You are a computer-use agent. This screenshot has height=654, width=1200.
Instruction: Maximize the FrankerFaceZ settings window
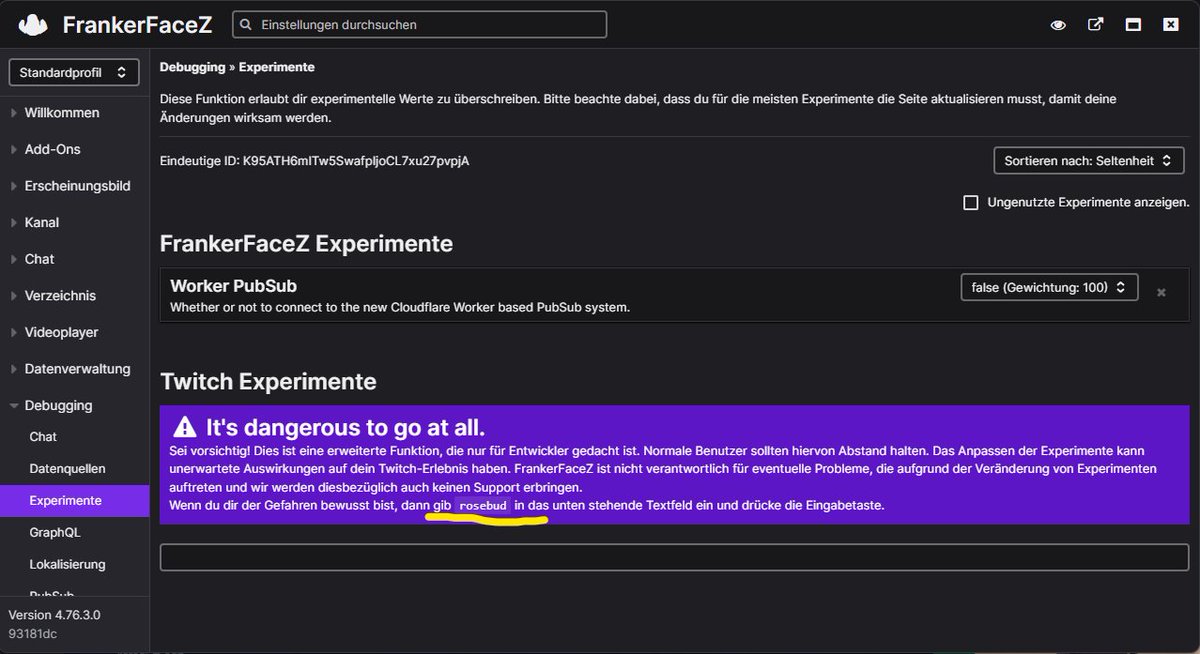pyautogui.click(x=1133, y=25)
